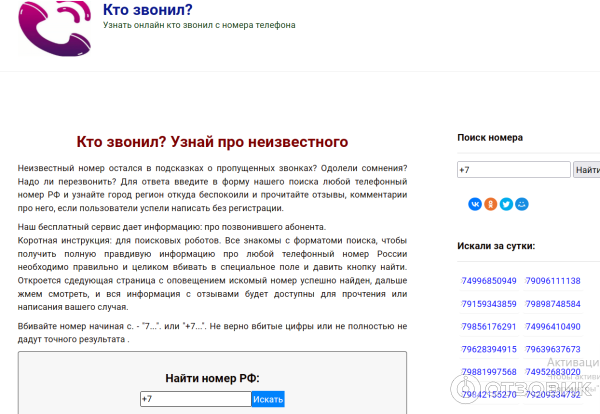The height and width of the screenshot is (414, 600).
Task: Open number 79856176291
Action: pyautogui.click(x=489, y=327)
